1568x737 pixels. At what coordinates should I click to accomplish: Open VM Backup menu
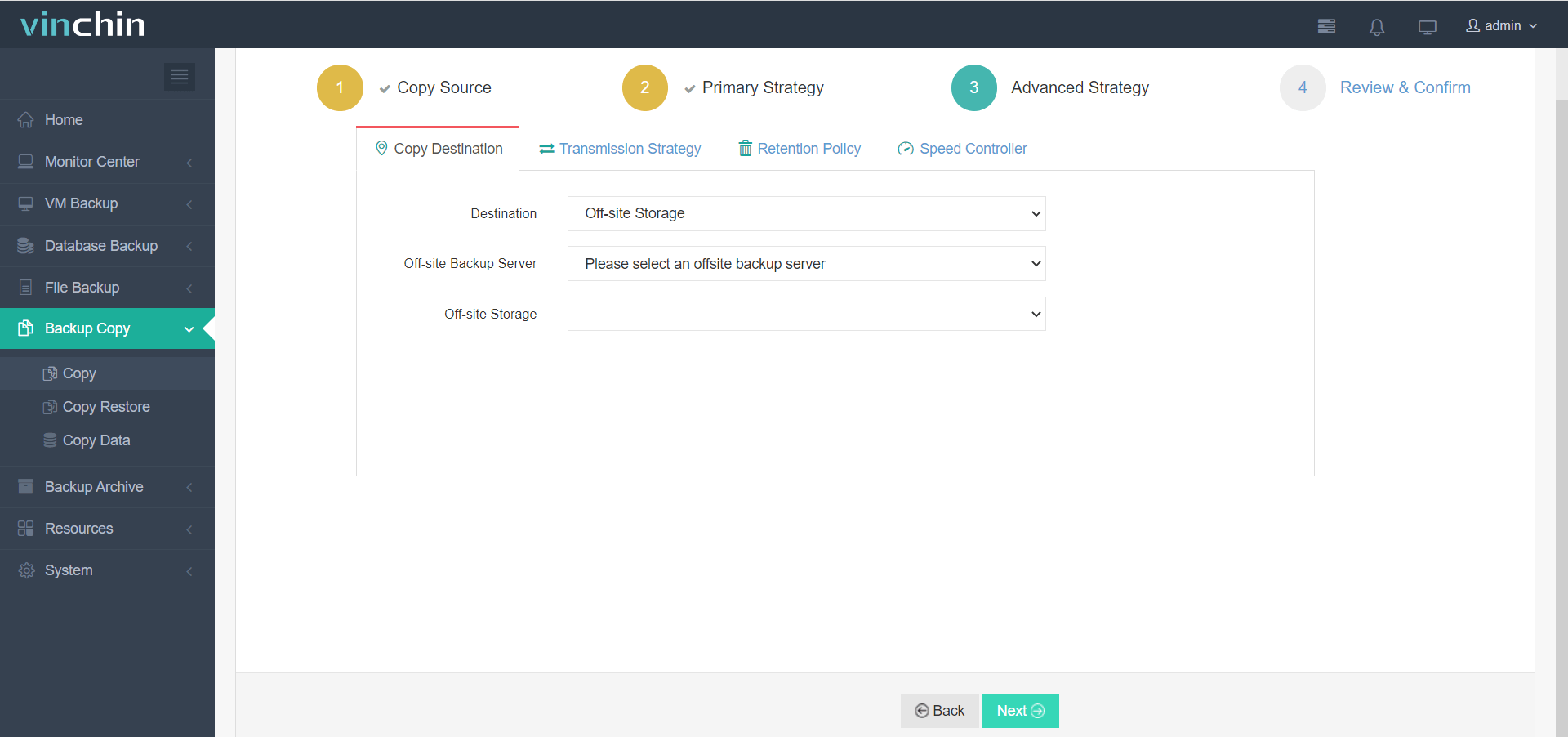pyautogui.click(x=107, y=203)
